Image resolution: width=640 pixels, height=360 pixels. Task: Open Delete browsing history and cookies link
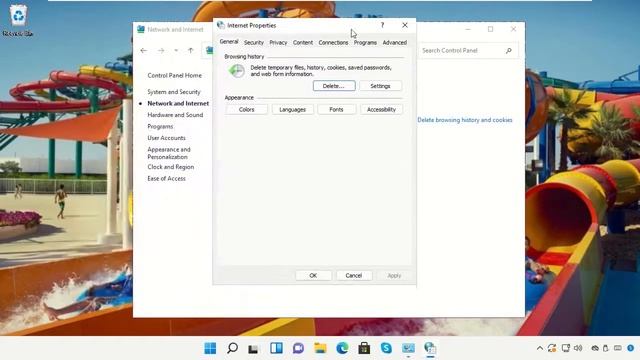click(465, 120)
